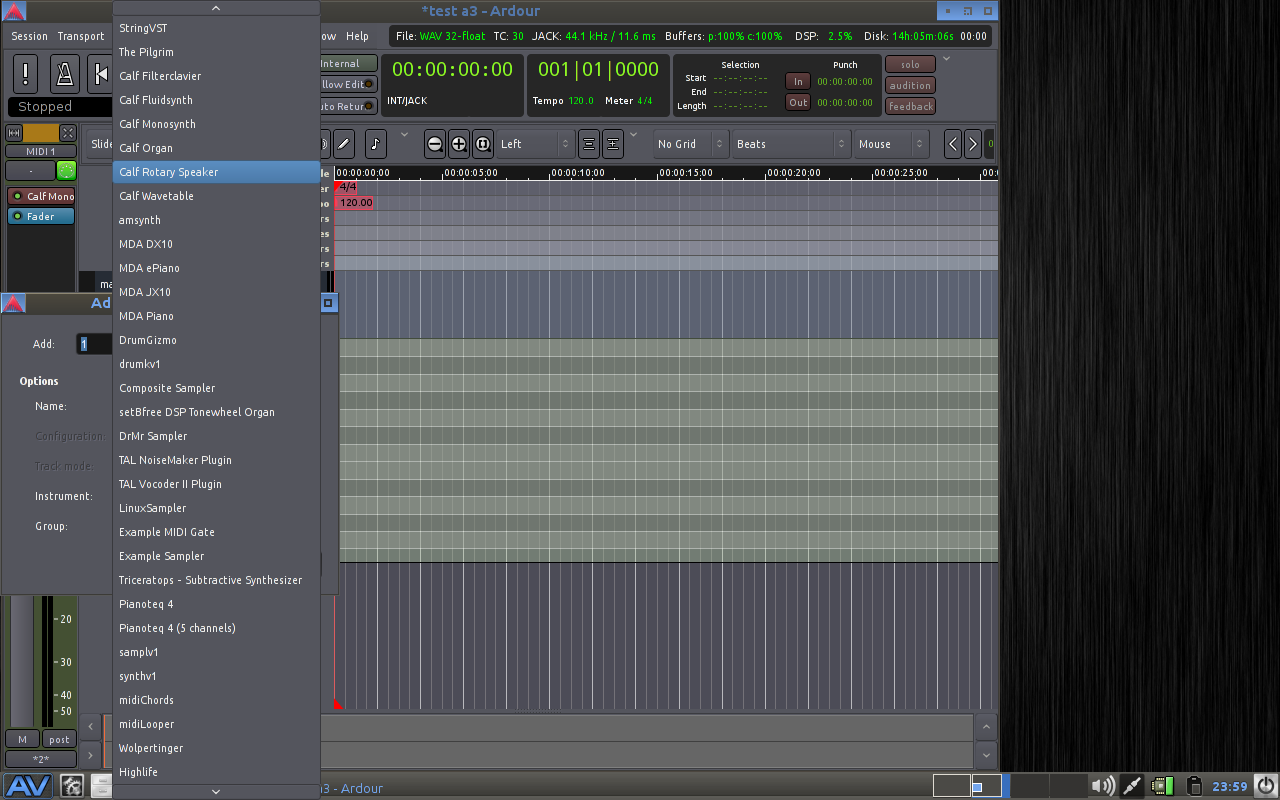Click the shrink tracks icon
Viewport: 1280px width, 800px height.
(589, 144)
